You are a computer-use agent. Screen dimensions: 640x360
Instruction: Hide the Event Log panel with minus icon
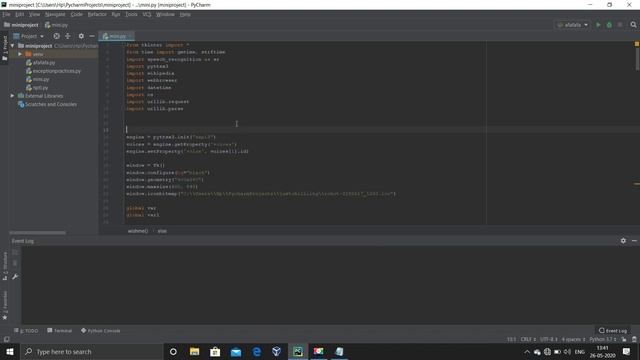(x=634, y=241)
